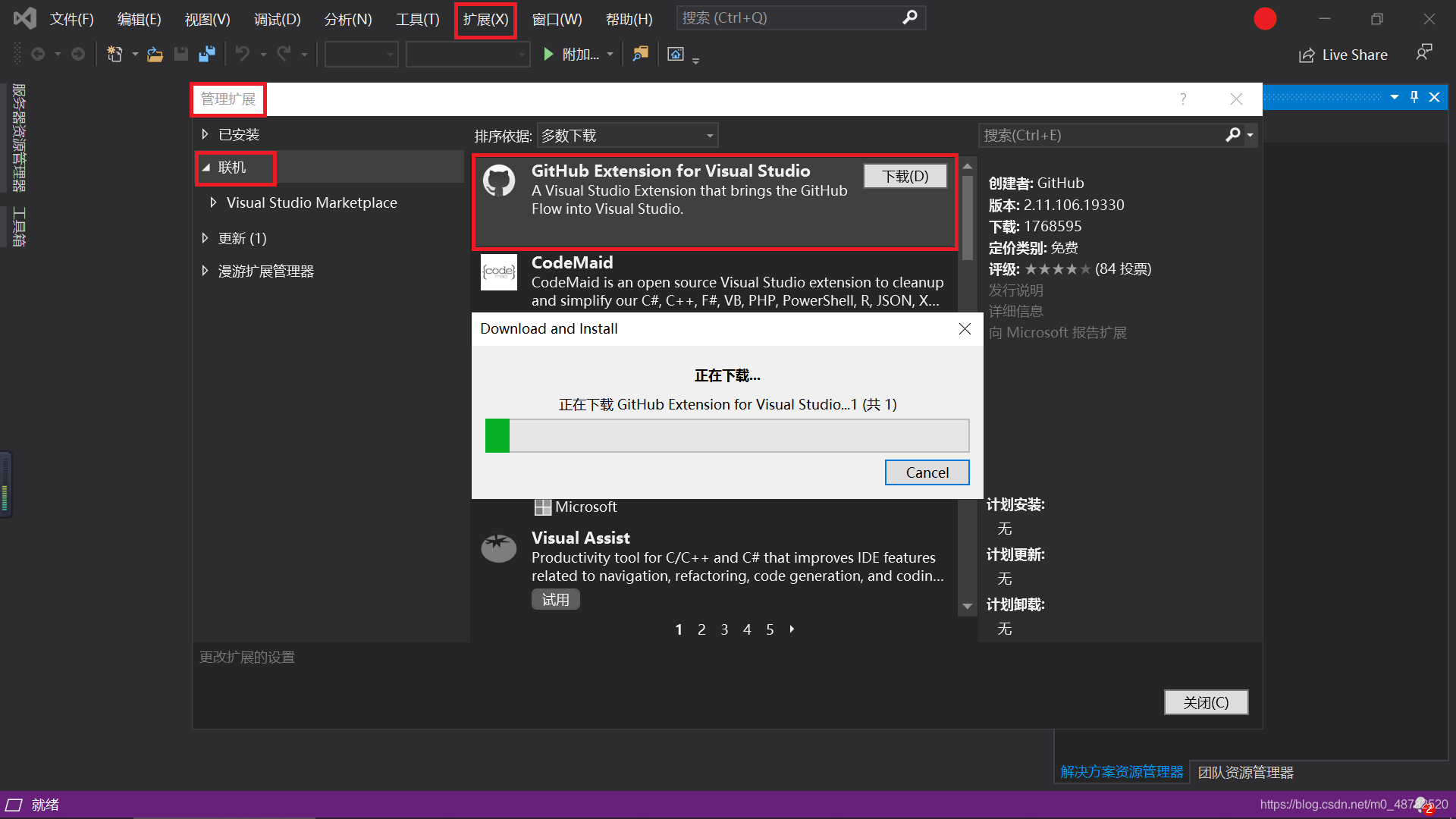Close the Download and Install dialog
The image size is (1456, 819).
click(965, 328)
